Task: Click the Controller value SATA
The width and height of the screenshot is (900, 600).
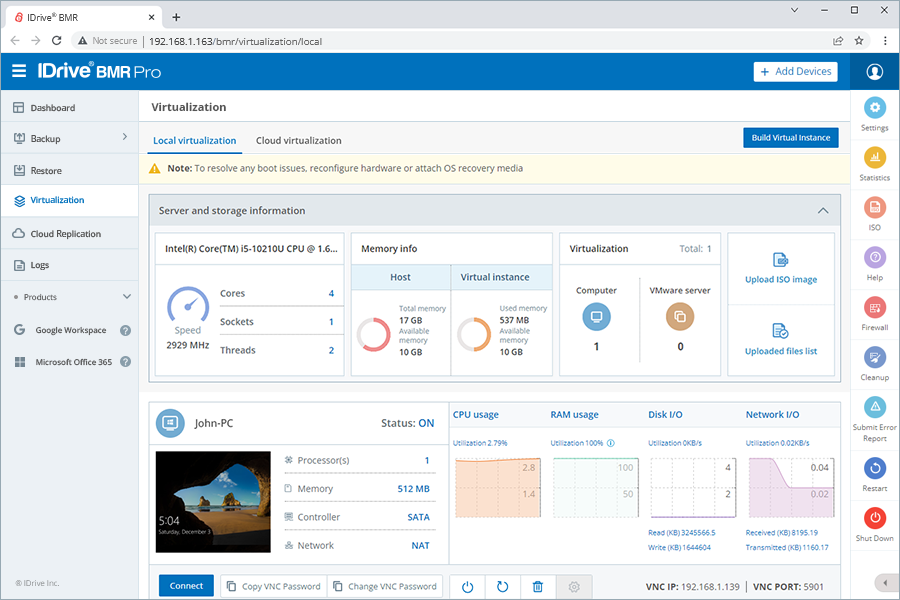Action: point(418,517)
